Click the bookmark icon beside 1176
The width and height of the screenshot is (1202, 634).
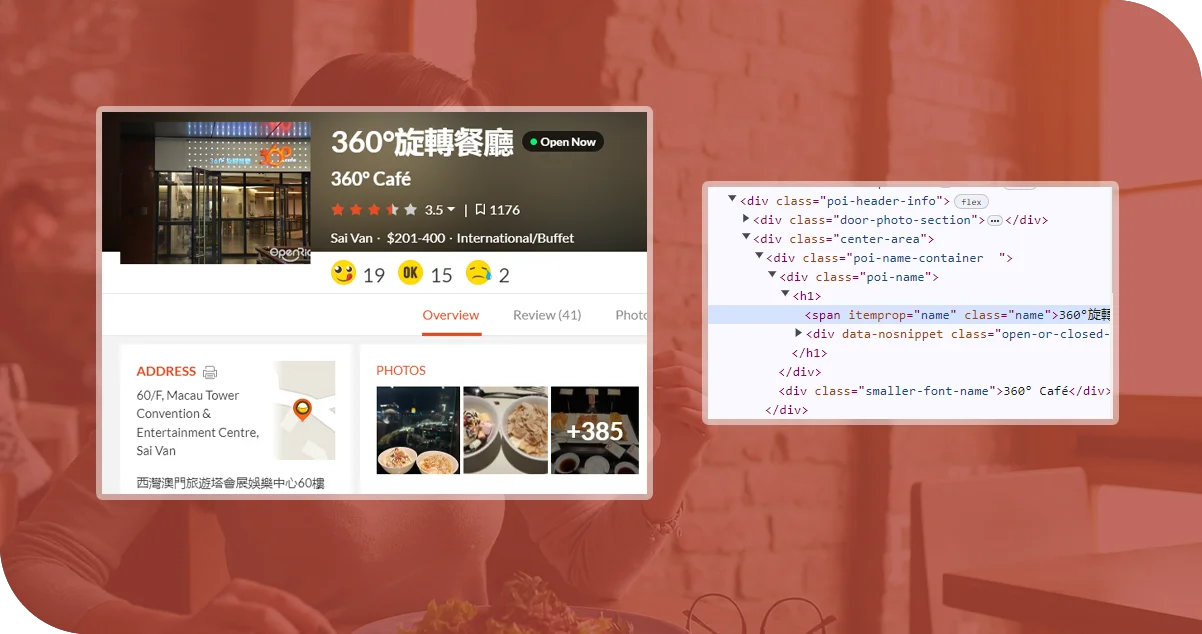coord(480,210)
